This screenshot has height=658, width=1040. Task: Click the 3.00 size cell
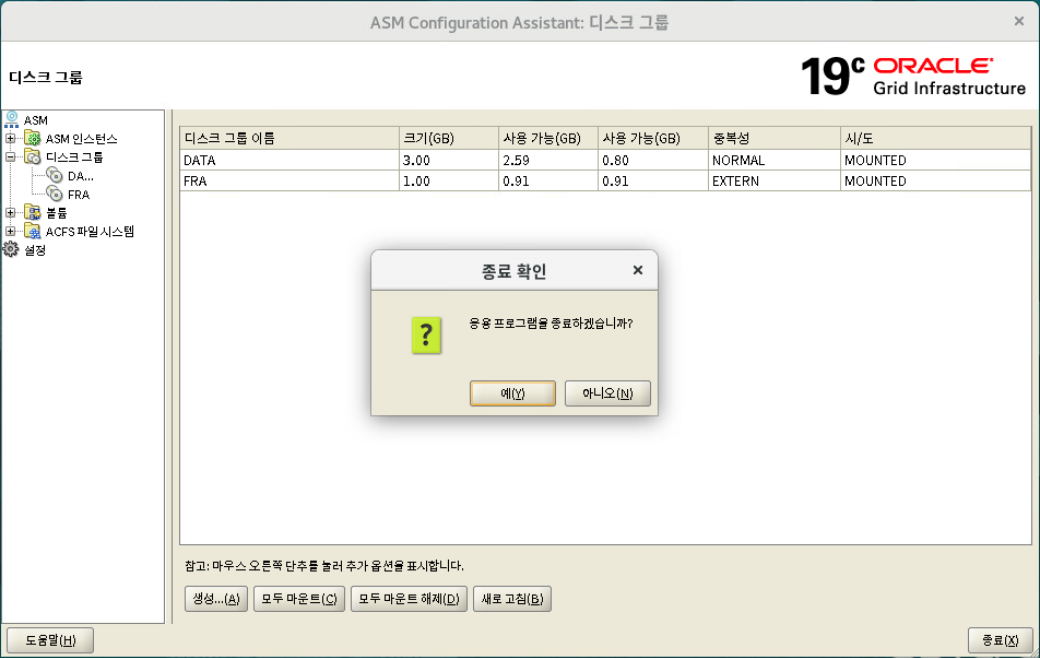pyautogui.click(x=448, y=160)
